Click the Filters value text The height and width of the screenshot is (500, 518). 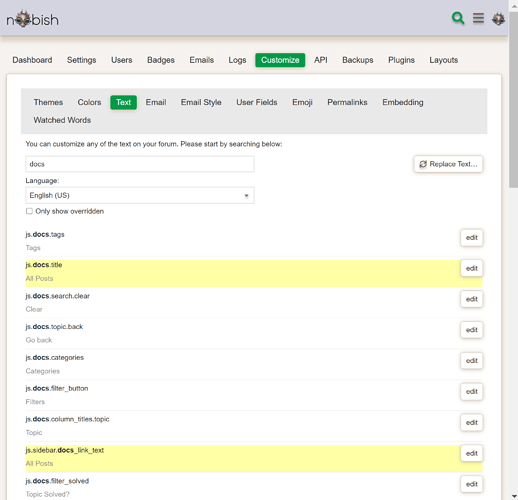tap(35, 402)
